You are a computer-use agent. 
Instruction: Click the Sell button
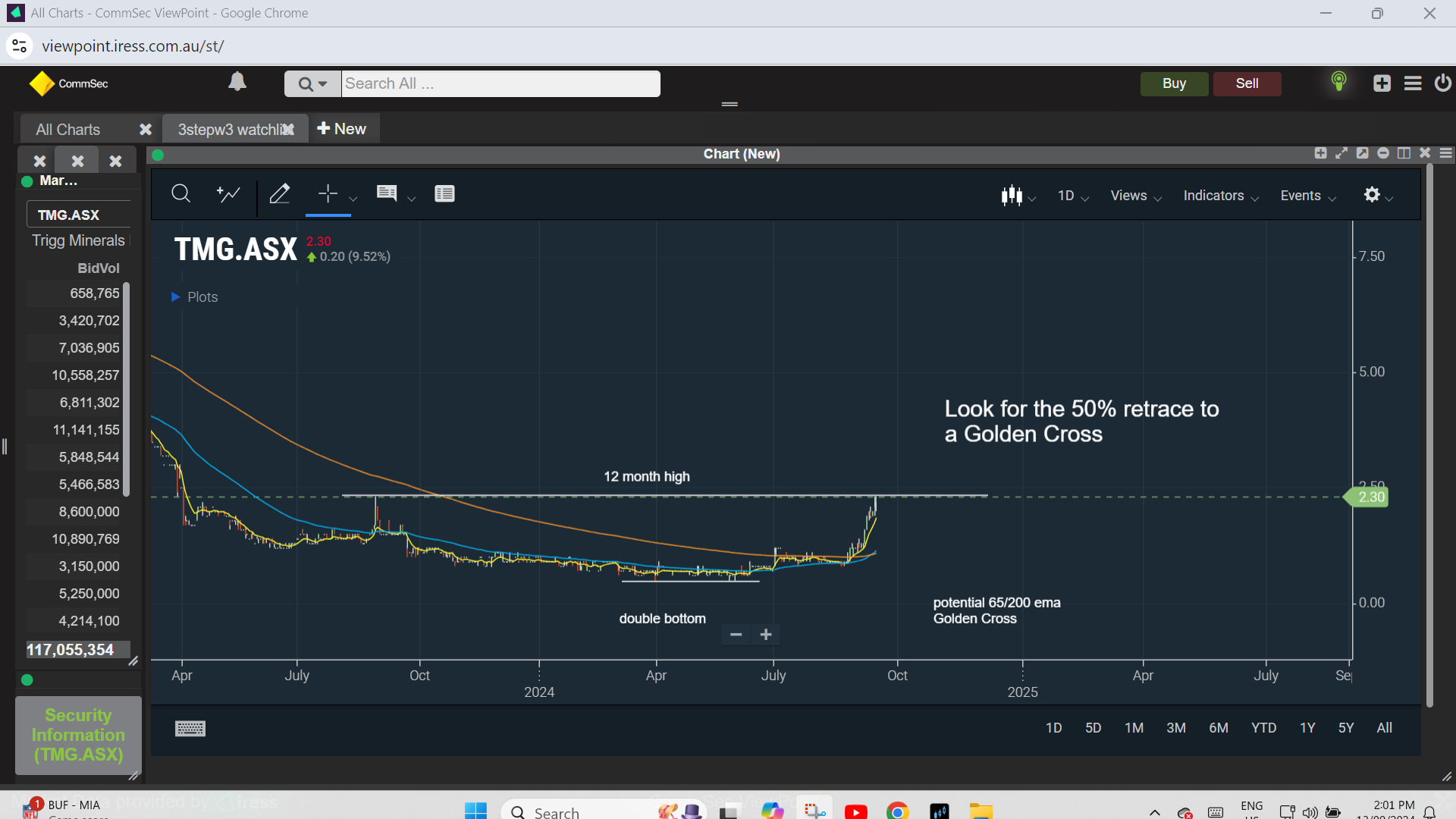1247,83
